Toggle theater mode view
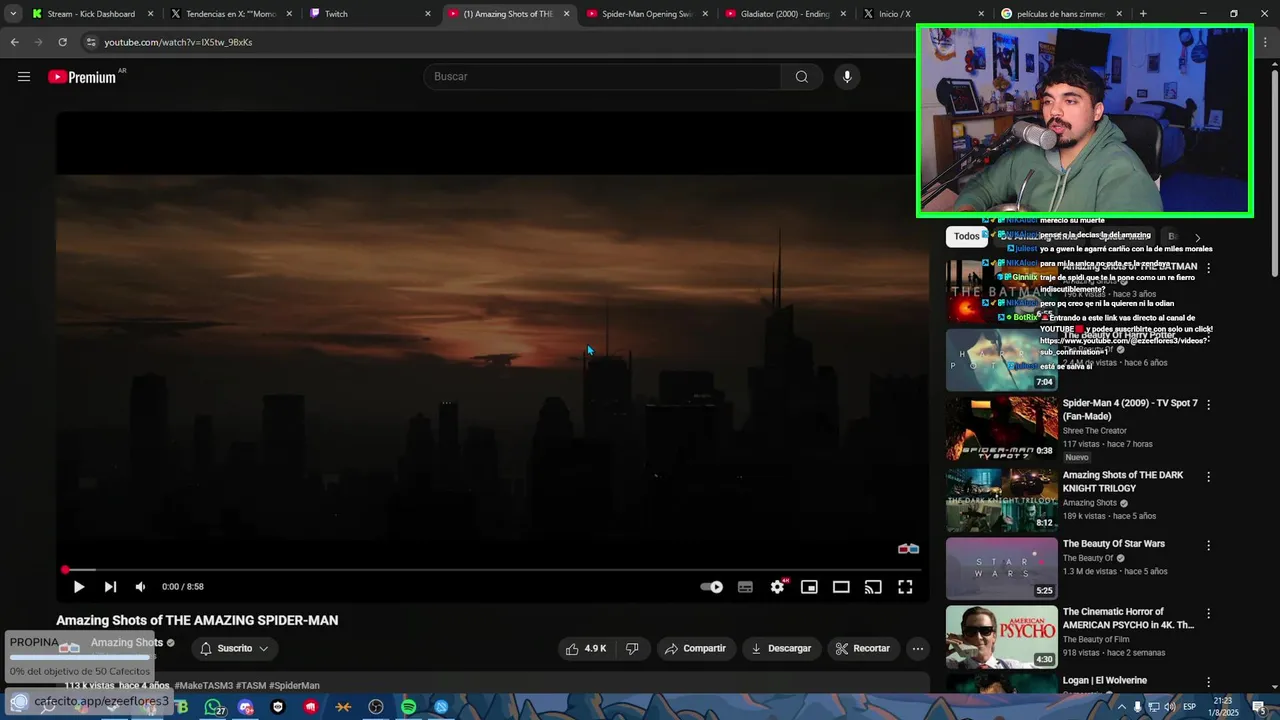Viewport: 1280px width, 720px height. tap(841, 587)
